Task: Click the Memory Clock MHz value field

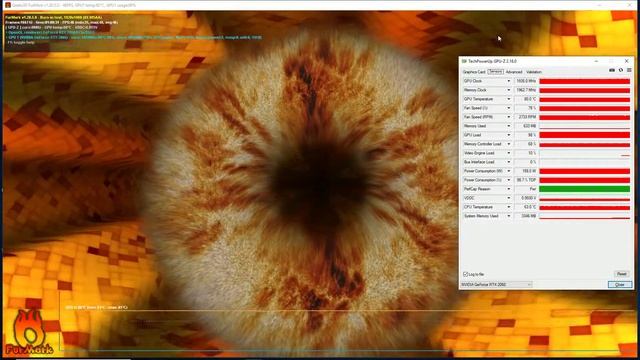Action: click(x=526, y=90)
